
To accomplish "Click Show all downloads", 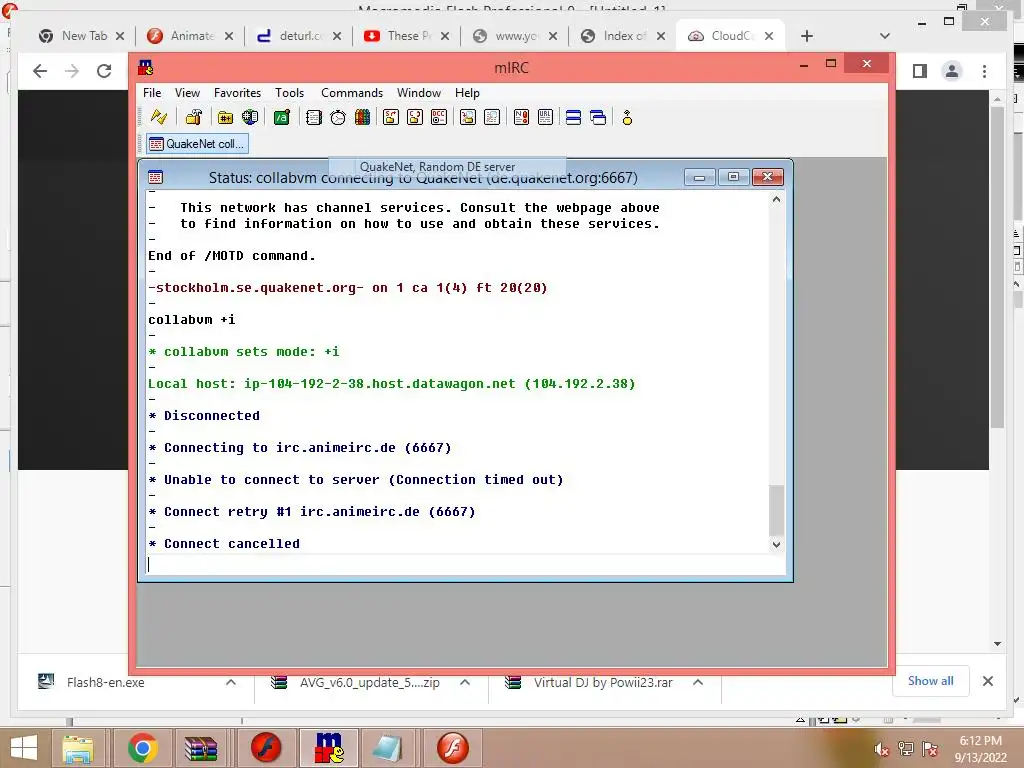I will point(931,681).
